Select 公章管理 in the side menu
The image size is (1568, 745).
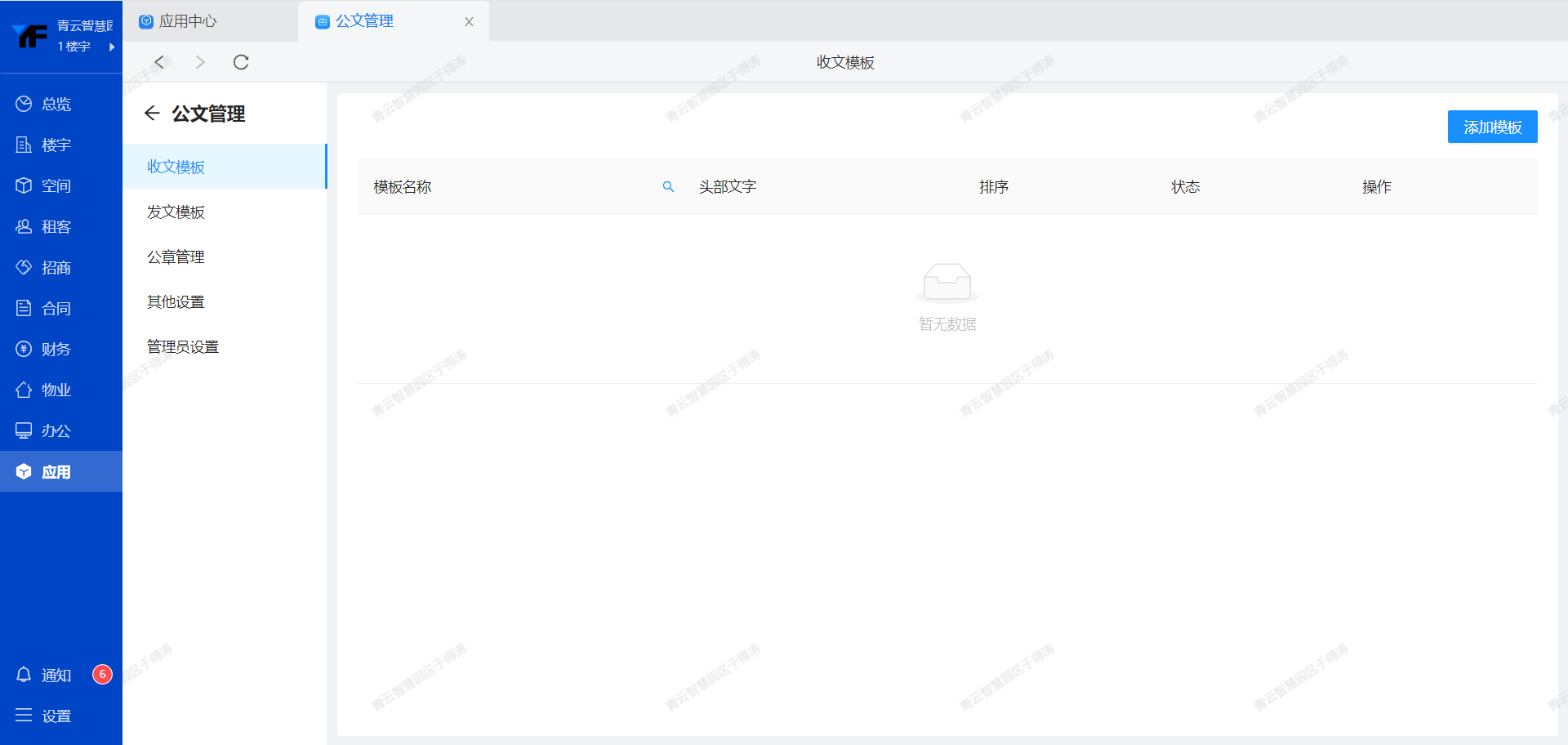176,257
